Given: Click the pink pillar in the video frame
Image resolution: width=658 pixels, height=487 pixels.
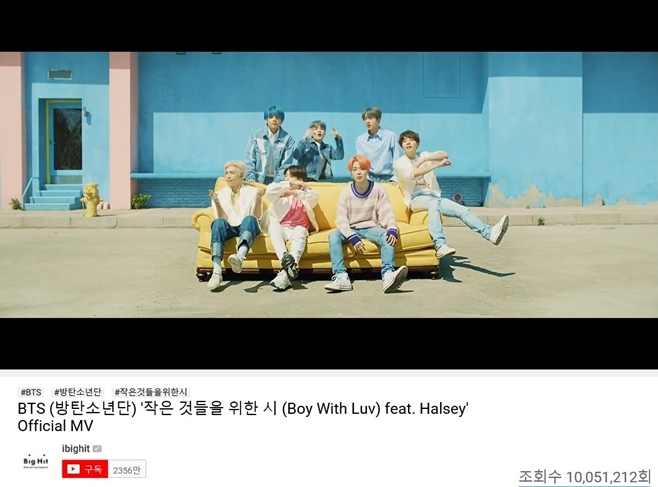Looking at the screenshot, I should click(124, 130).
